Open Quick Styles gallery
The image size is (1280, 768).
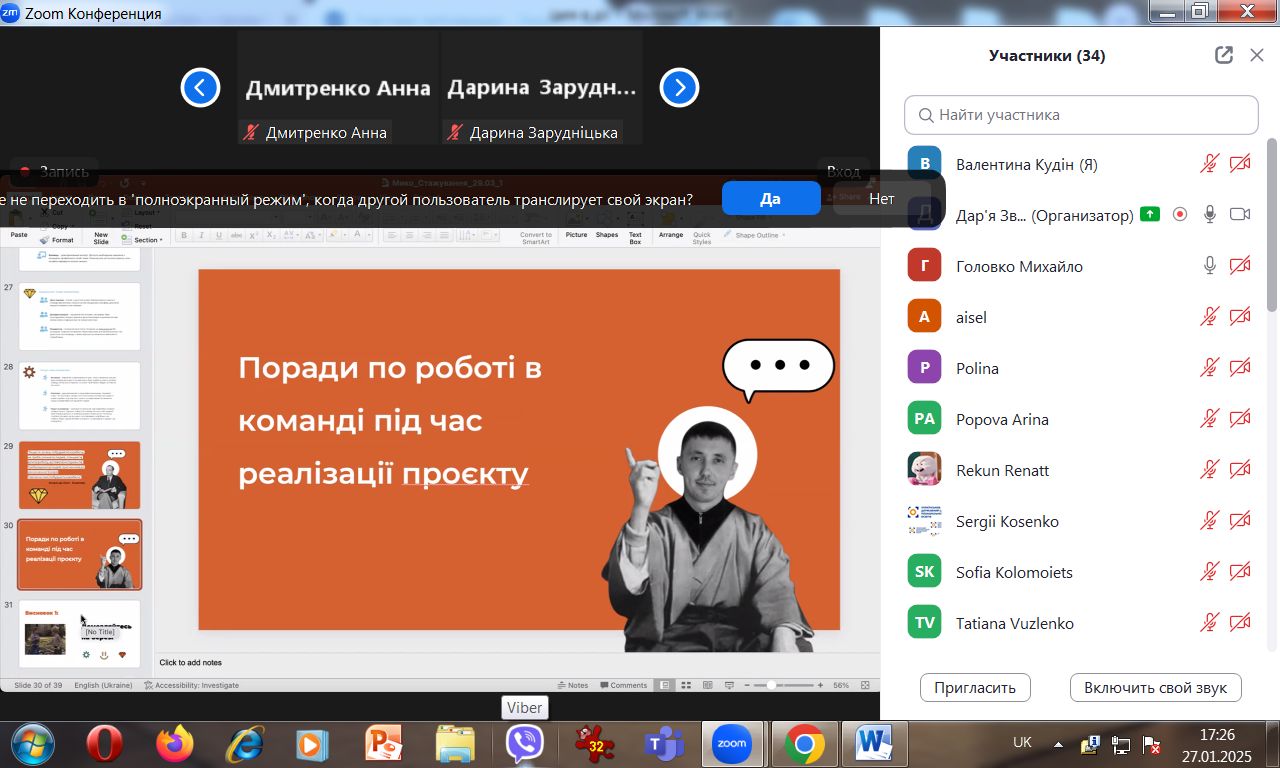[702, 237]
